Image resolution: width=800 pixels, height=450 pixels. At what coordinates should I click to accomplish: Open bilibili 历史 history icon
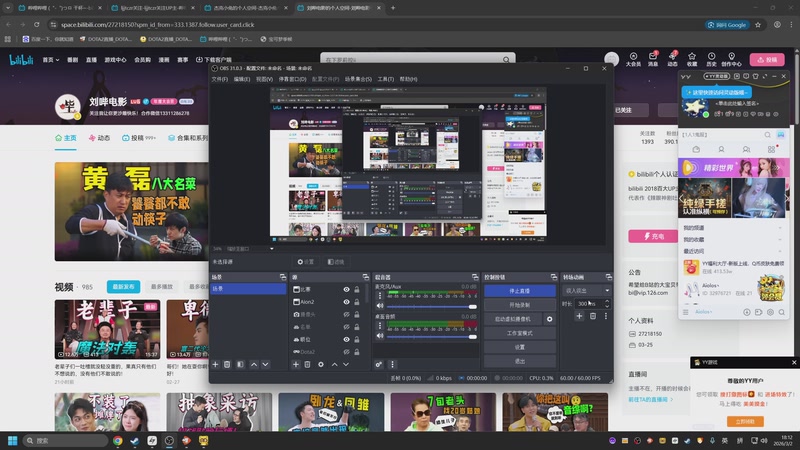point(711,59)
